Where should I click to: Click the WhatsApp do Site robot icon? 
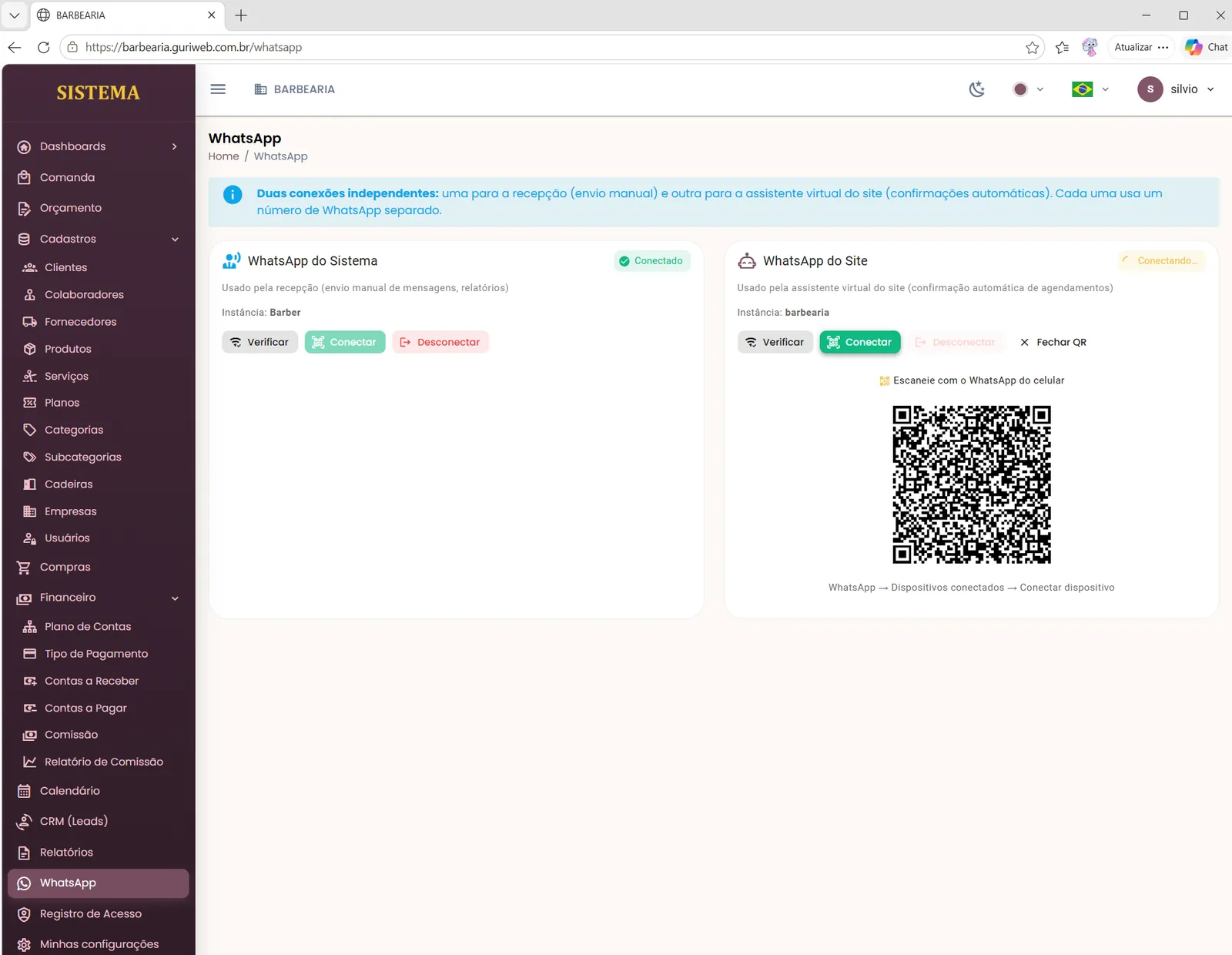tap(747, 261)
